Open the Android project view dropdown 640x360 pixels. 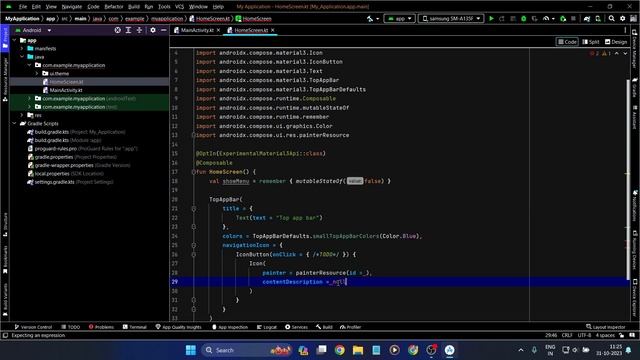pyautogui.click(x=33, y=30)
